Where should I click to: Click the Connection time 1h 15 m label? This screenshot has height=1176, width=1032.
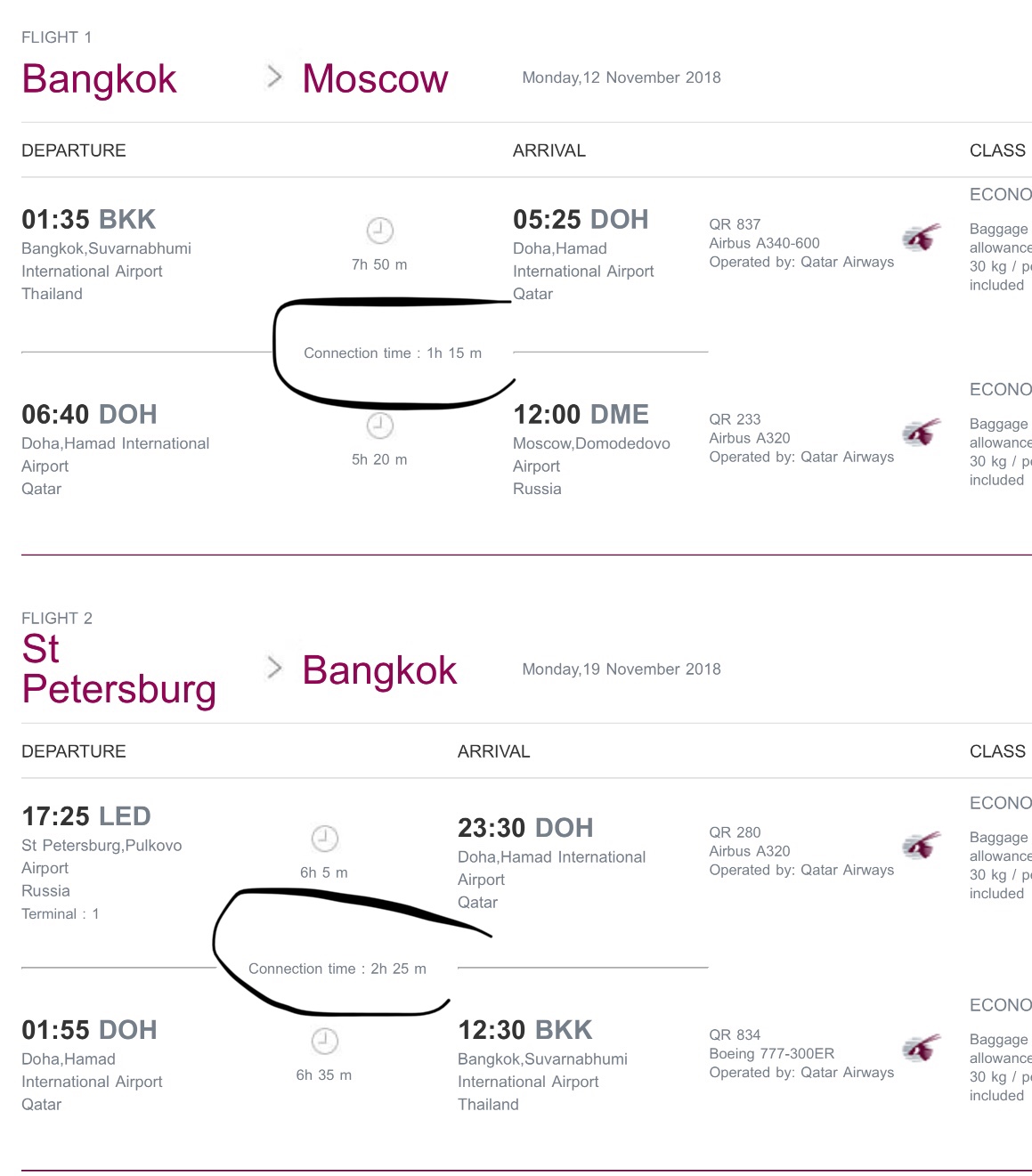pyautogui.click(x=393, y=353)
